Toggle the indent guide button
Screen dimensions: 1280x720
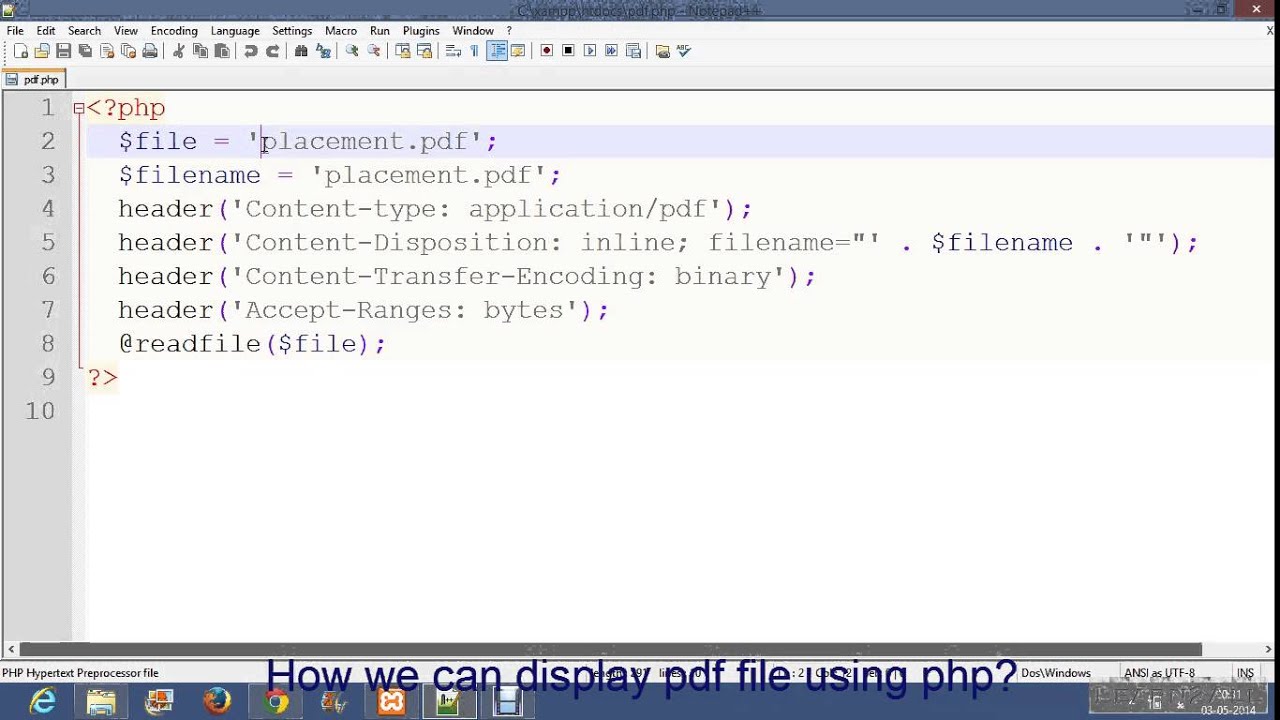pyautogui.click(x=497, y=51)
